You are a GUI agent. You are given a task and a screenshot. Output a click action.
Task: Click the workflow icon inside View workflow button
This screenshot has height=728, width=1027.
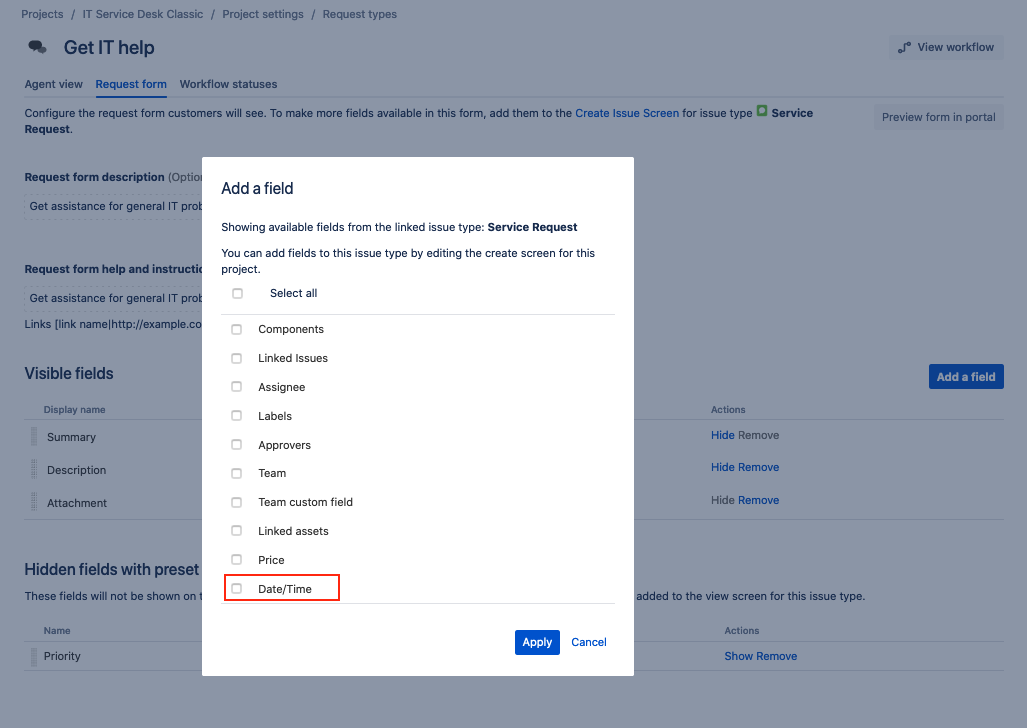pos(906,47)
